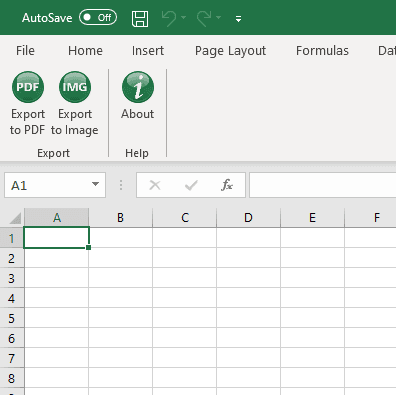Open the Formulas tab
This screenshot has width=396, height=395.
[x=322, y=51]
